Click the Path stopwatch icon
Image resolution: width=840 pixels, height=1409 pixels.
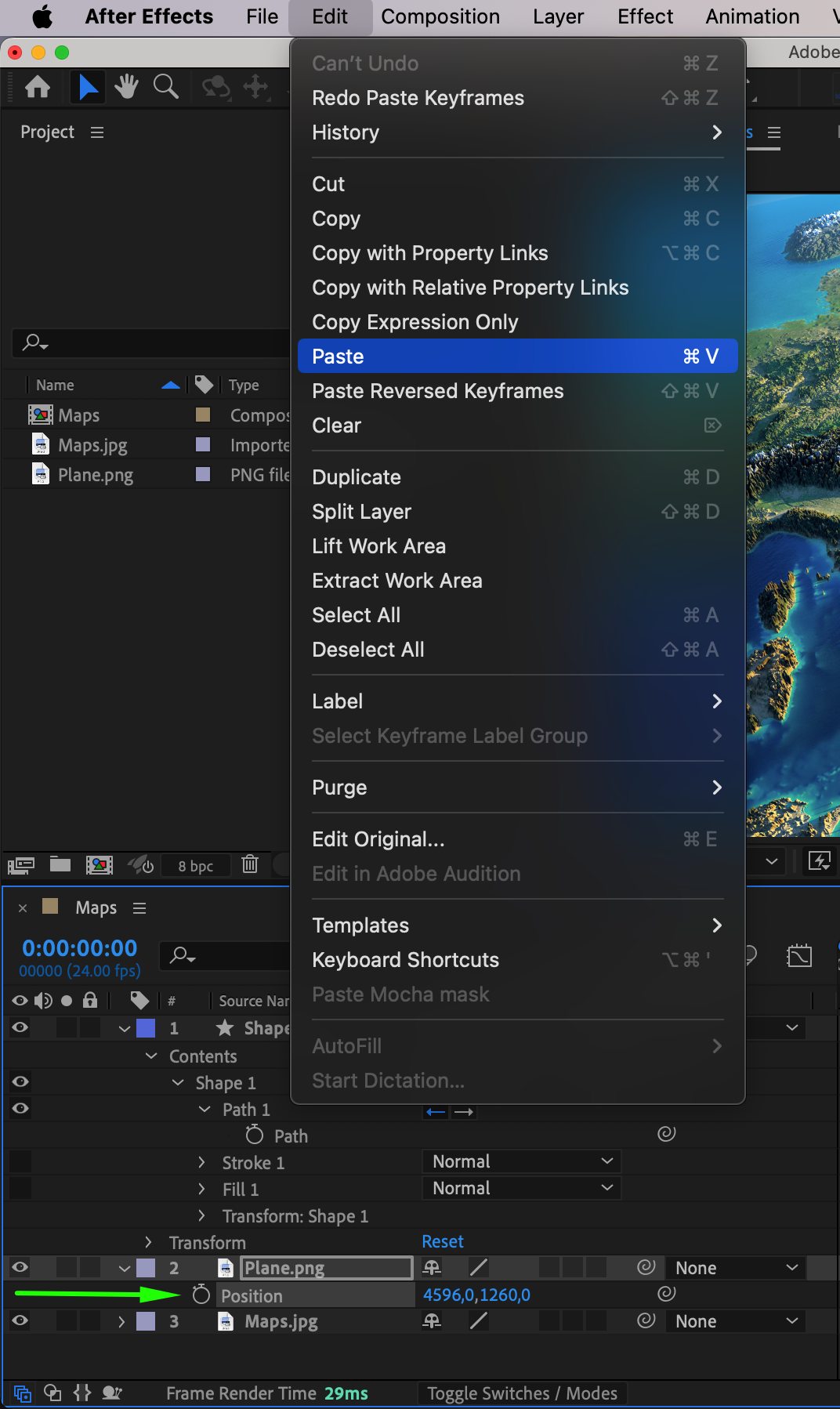[254, 1134]
